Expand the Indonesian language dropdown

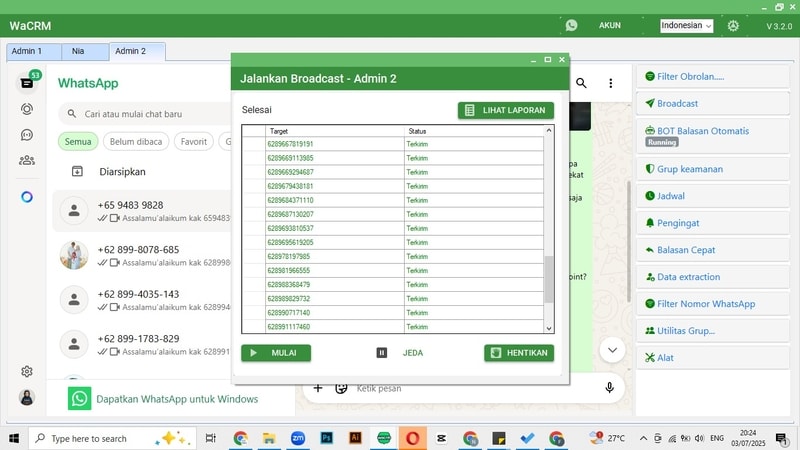[x=686, y=26]
